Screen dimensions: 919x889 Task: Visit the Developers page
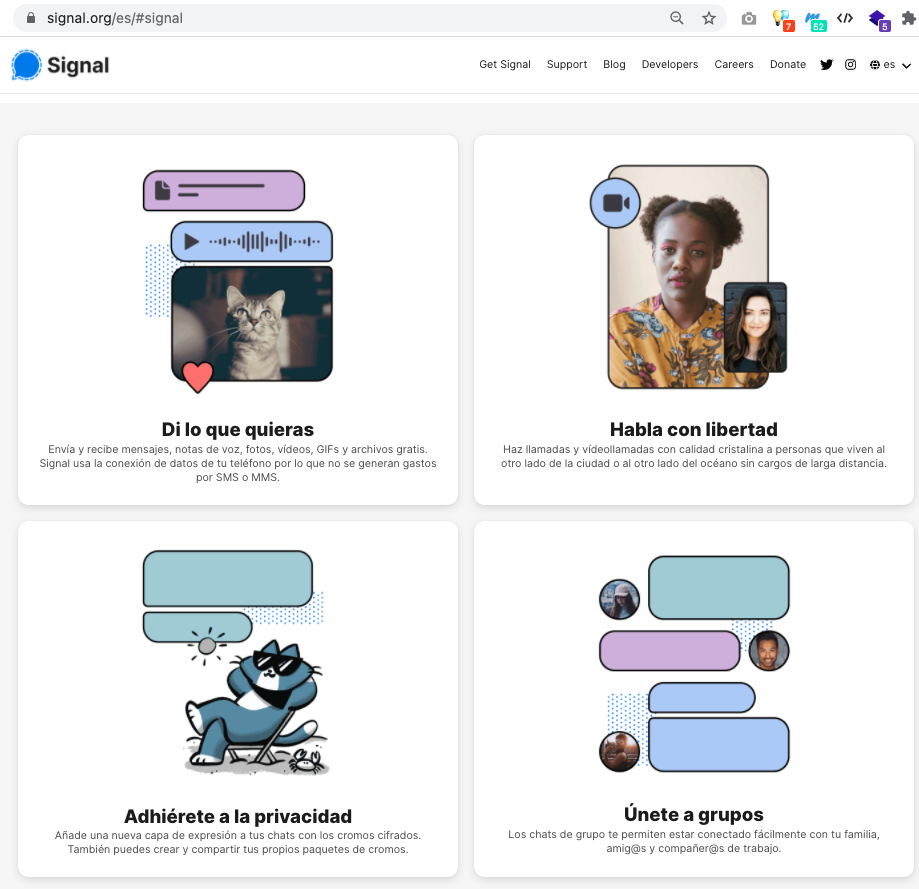coord(670,65)
